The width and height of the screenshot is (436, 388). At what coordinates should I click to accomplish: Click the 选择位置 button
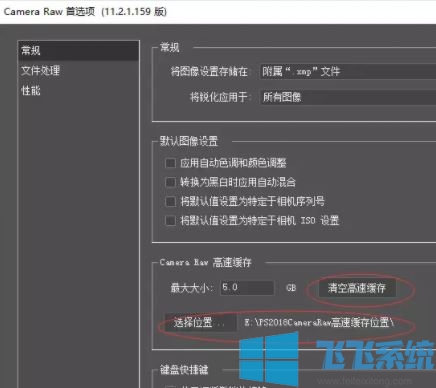pos(201,322)
